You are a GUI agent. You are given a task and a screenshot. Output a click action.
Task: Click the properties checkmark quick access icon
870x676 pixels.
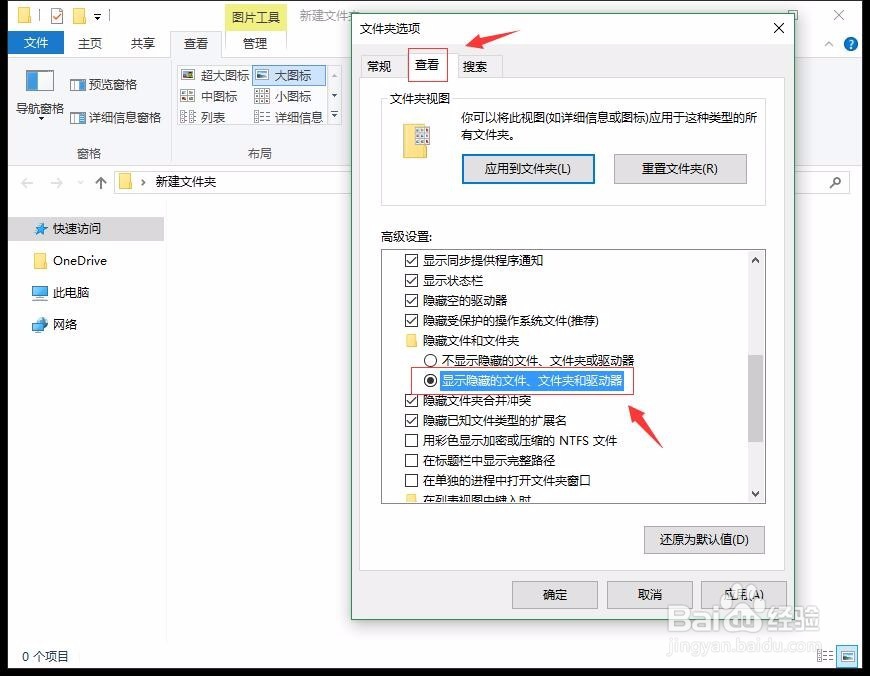[x=57, y=16]
